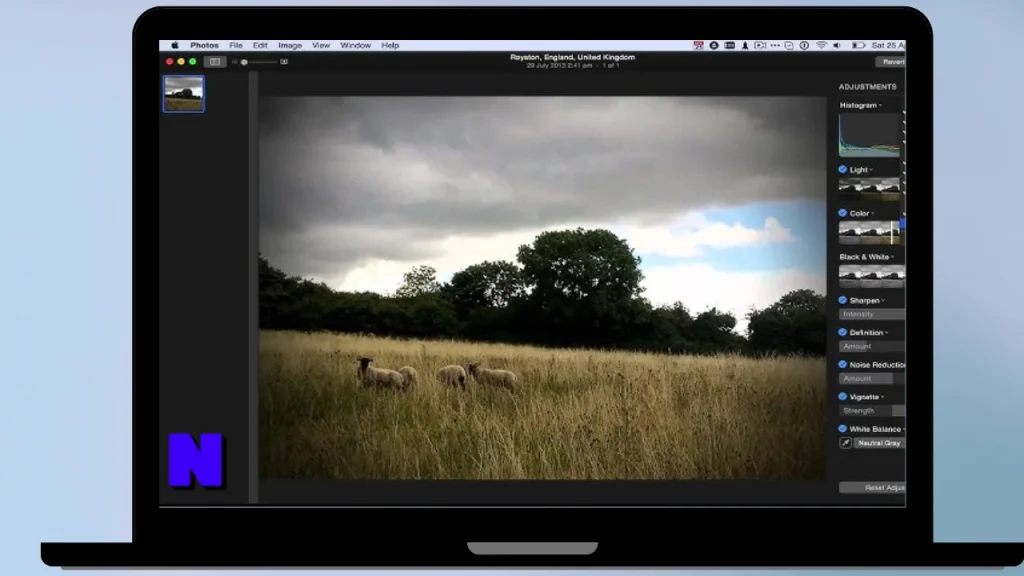This screenshot has height=576, width=1024.
Task: Expand the Color section label
Action: tap(859, 214)
